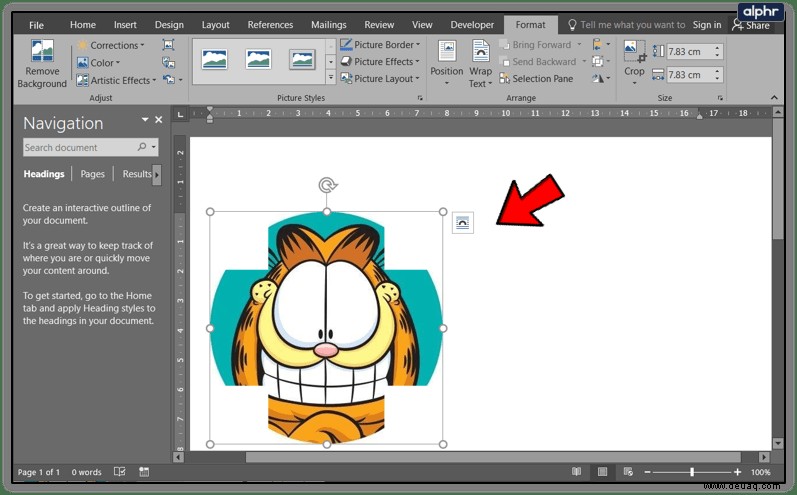The image size is (797, 495).
Task: Click the Search document field
Action: click(80, 147)
